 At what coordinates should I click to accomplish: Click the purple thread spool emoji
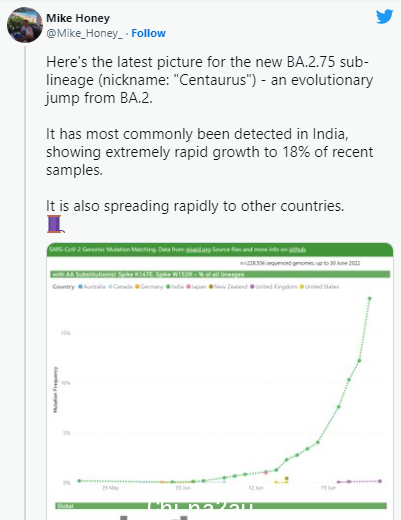55,224
